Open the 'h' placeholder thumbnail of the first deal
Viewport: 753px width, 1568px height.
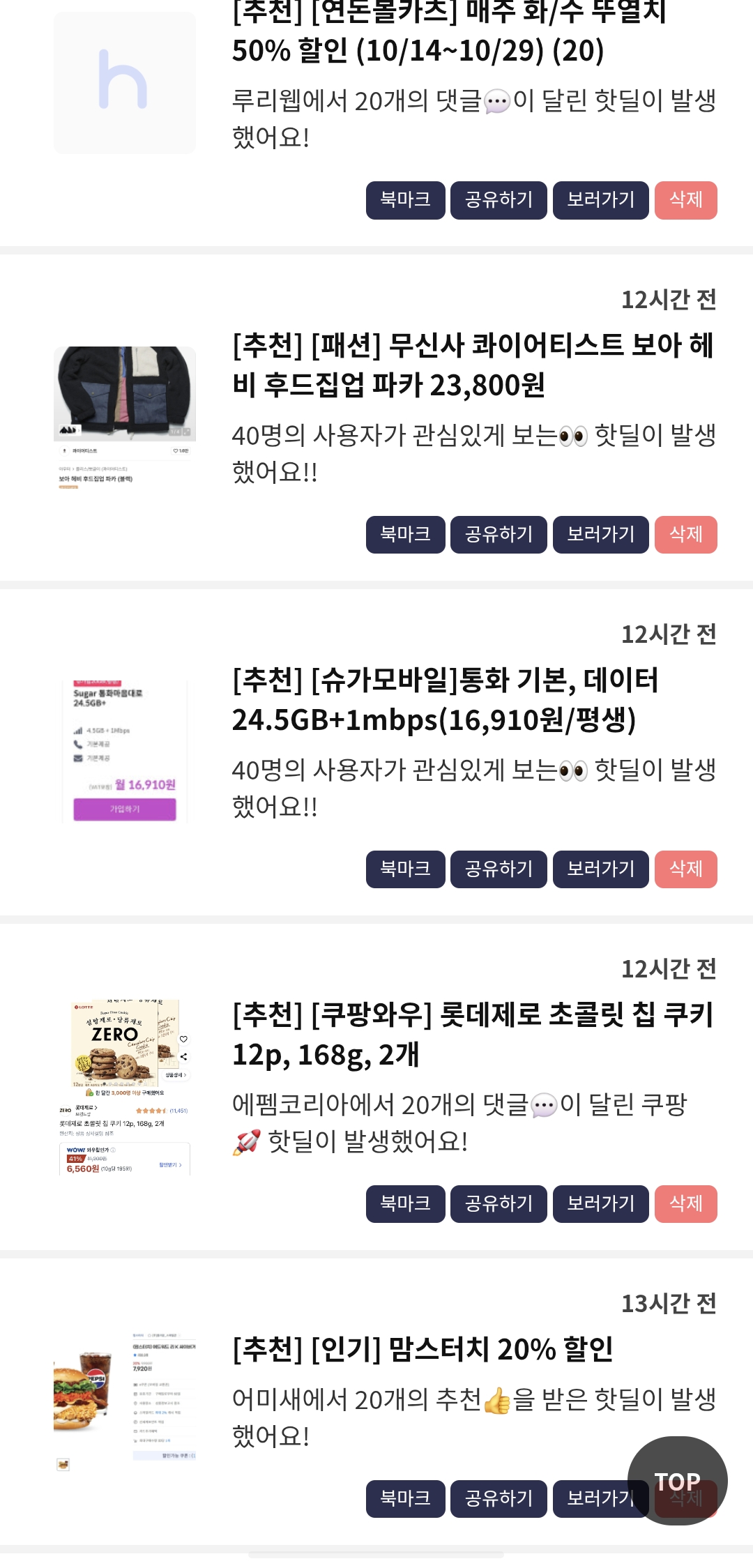click(x=125, y=83)
